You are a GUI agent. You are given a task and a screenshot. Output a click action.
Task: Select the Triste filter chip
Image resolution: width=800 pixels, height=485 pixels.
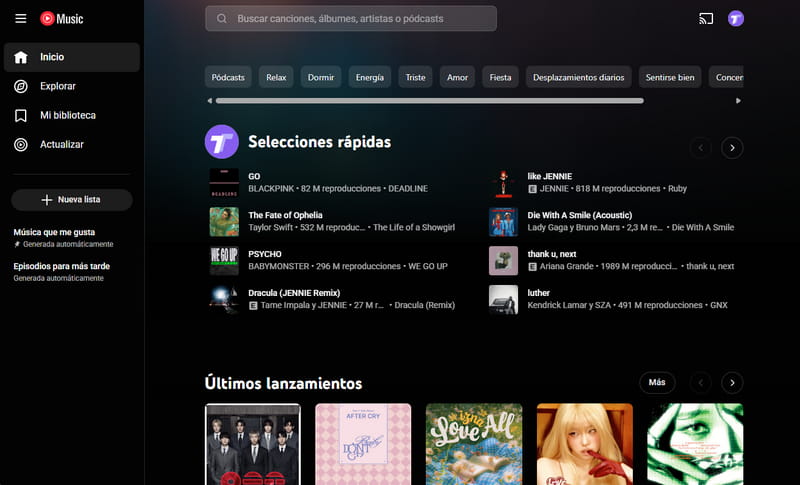point(415,77)
